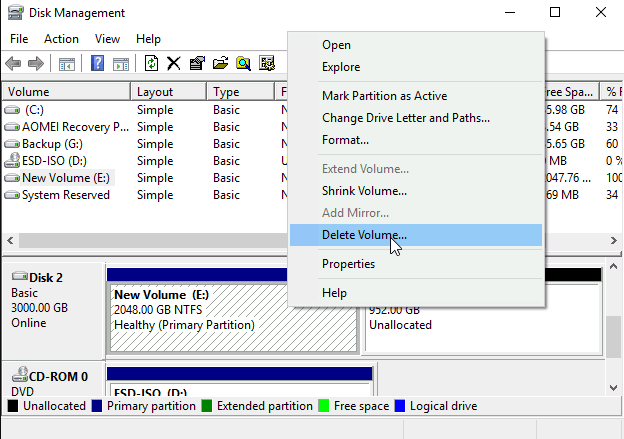Open the Action menu

[61, 39]
